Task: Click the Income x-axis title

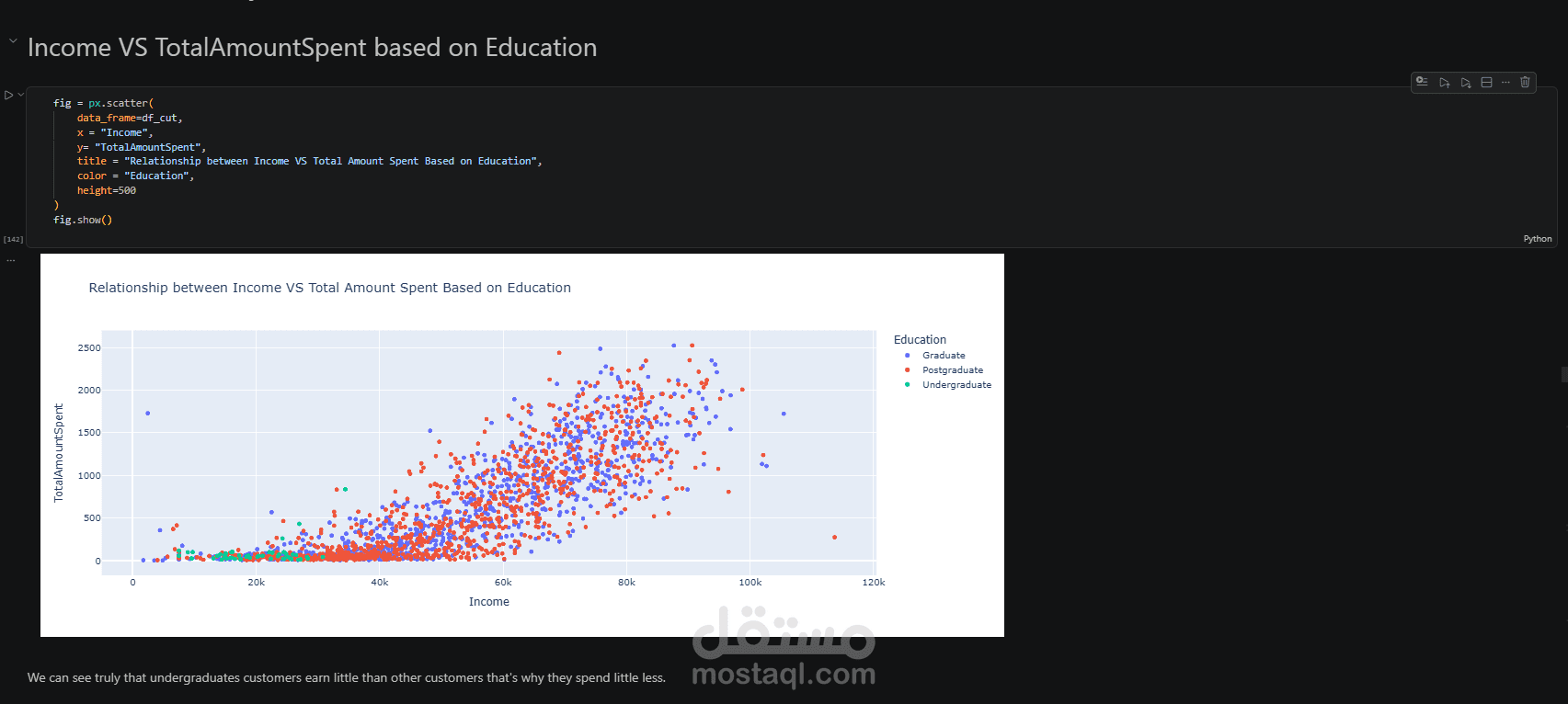Action: 488,602
